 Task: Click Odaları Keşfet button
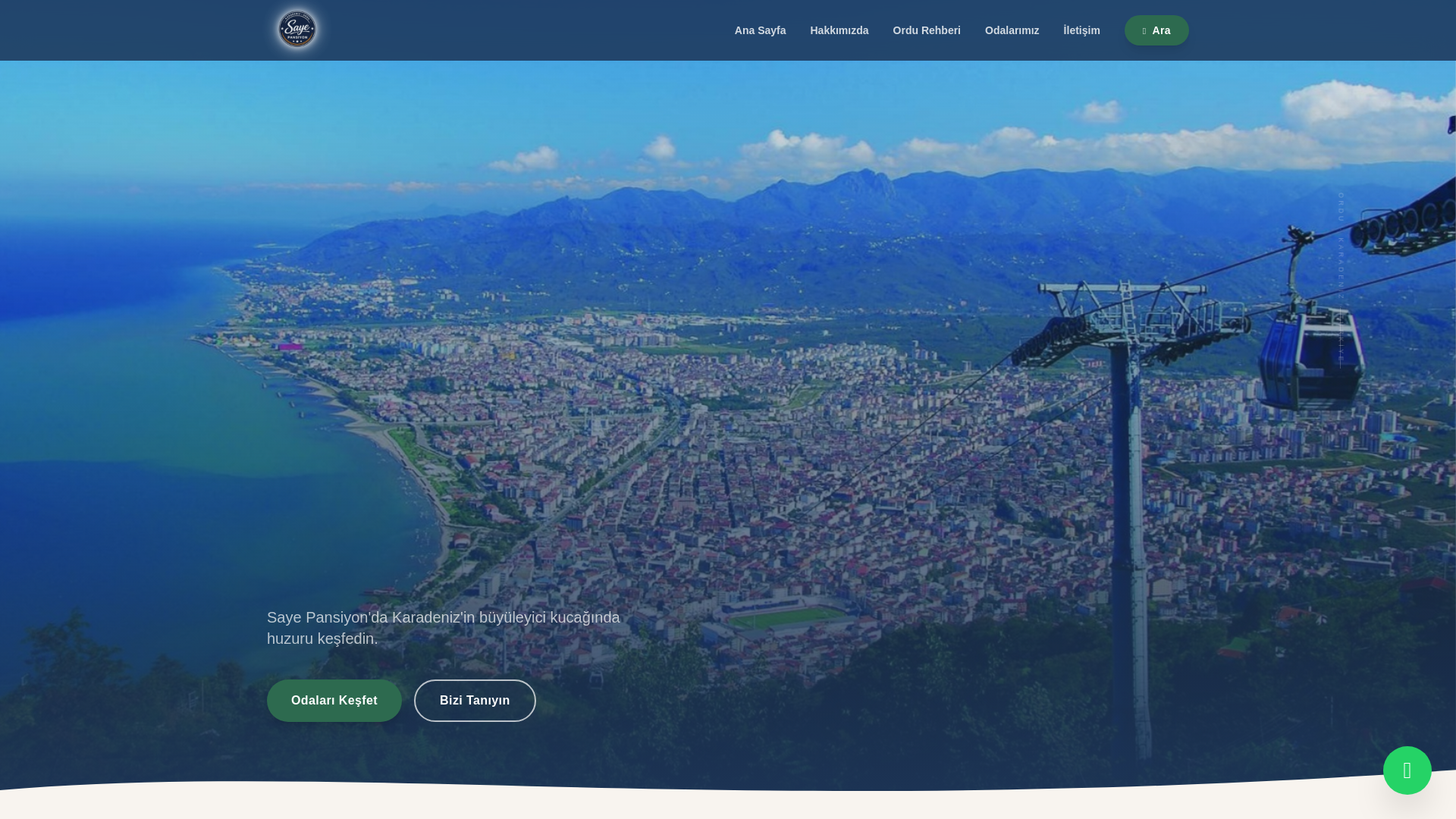(x=334, y=701)
